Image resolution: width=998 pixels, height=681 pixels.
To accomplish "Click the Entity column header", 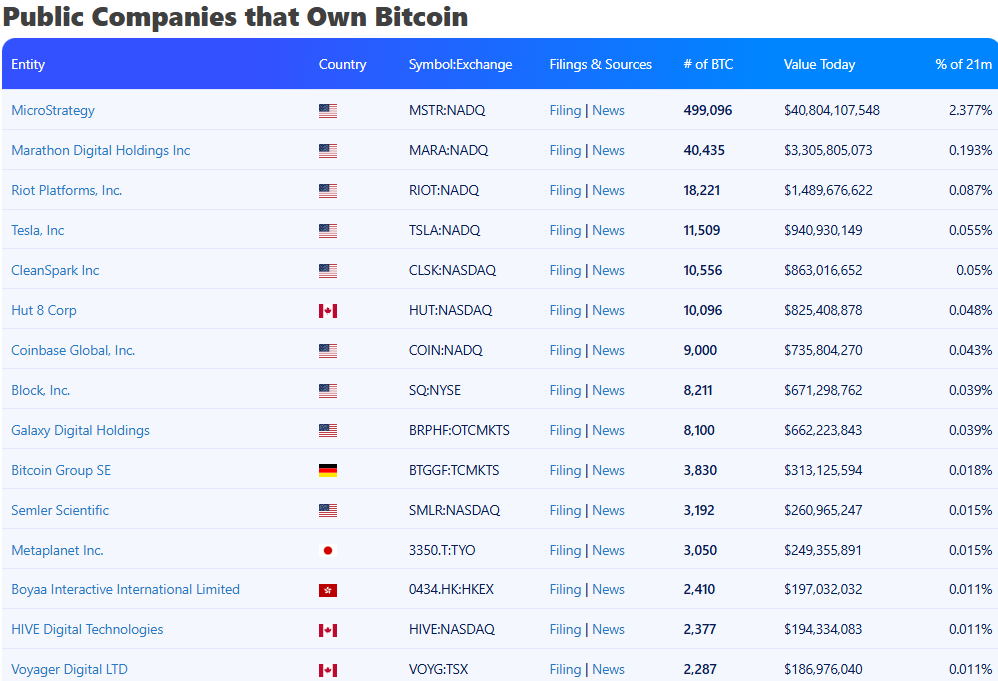I will (x=28, y=64).
